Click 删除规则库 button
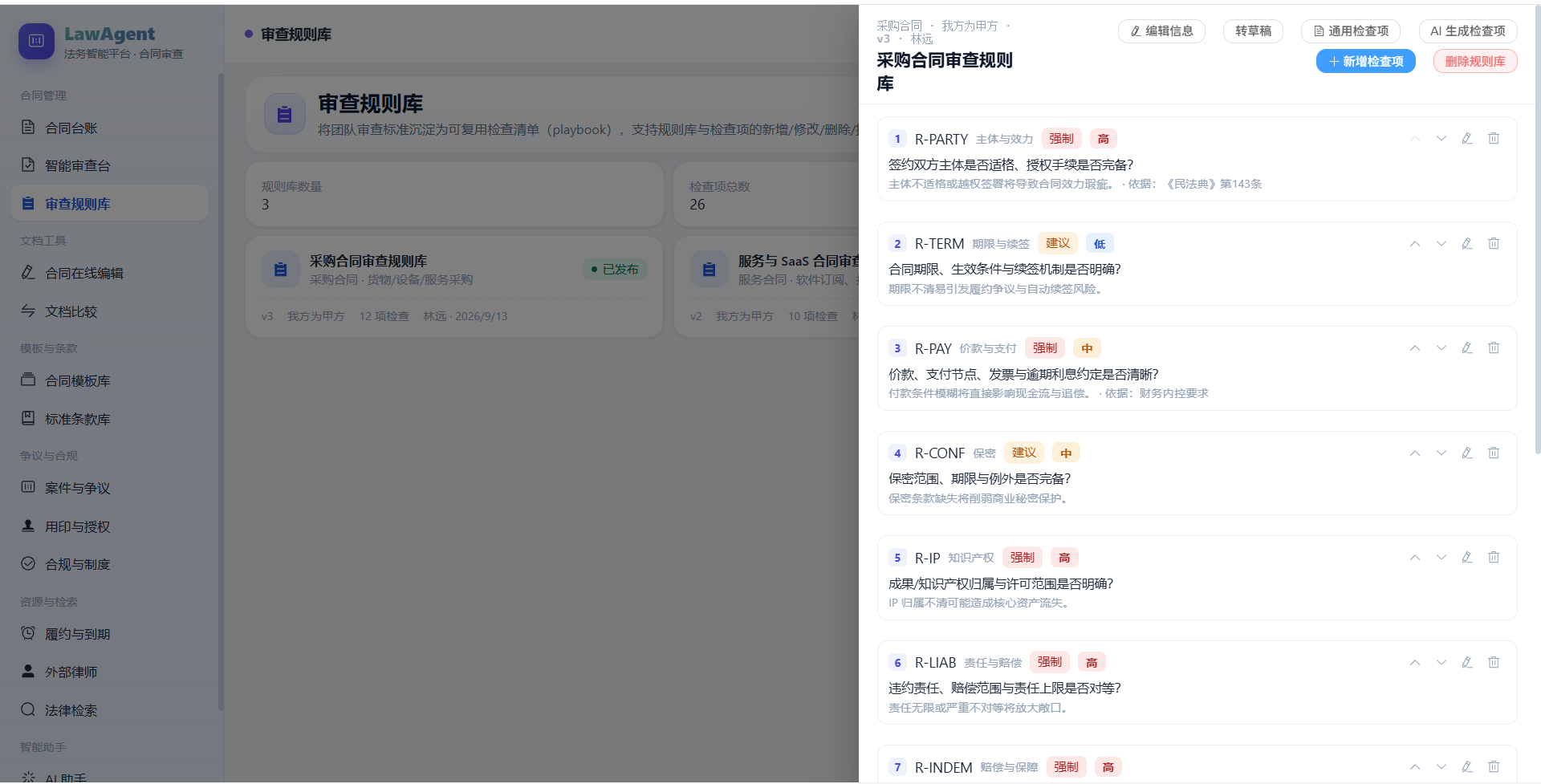 tap(1475, 62)
